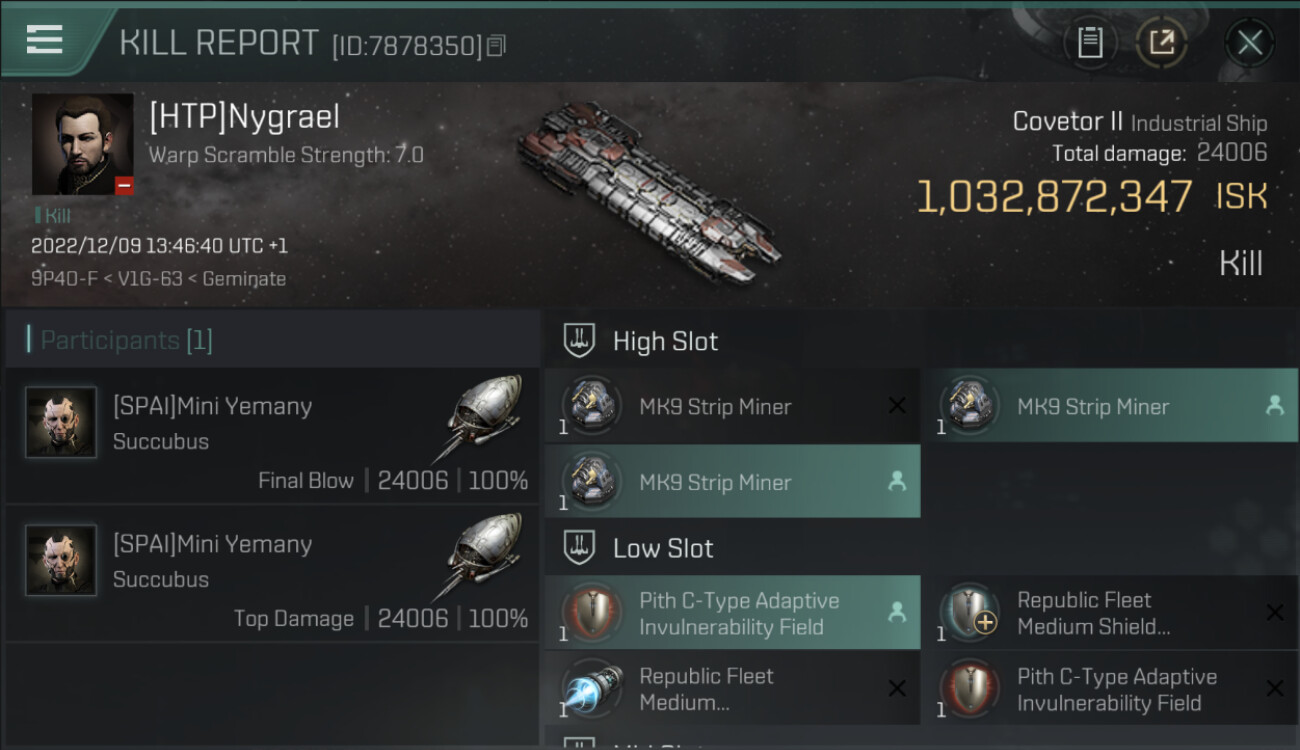Click the Succubus ship icon for Final Blow

[484, 418]
